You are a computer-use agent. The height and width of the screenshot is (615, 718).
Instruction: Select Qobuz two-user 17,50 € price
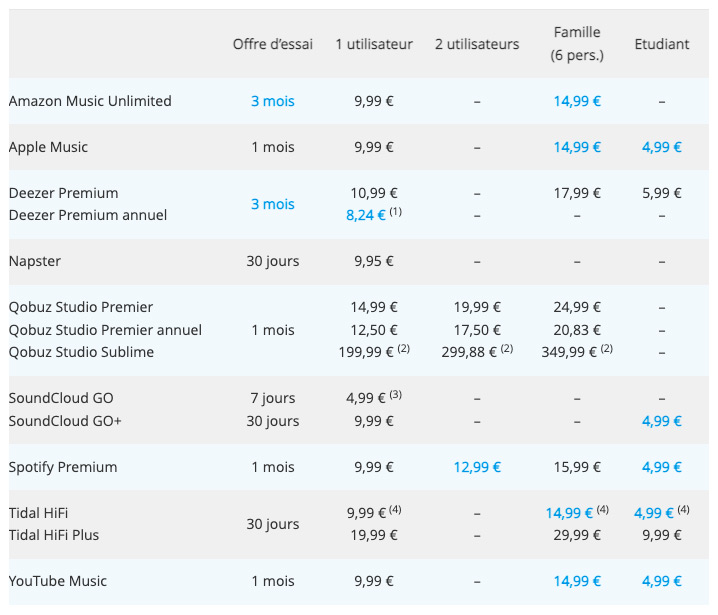click(x=477, y=330)
